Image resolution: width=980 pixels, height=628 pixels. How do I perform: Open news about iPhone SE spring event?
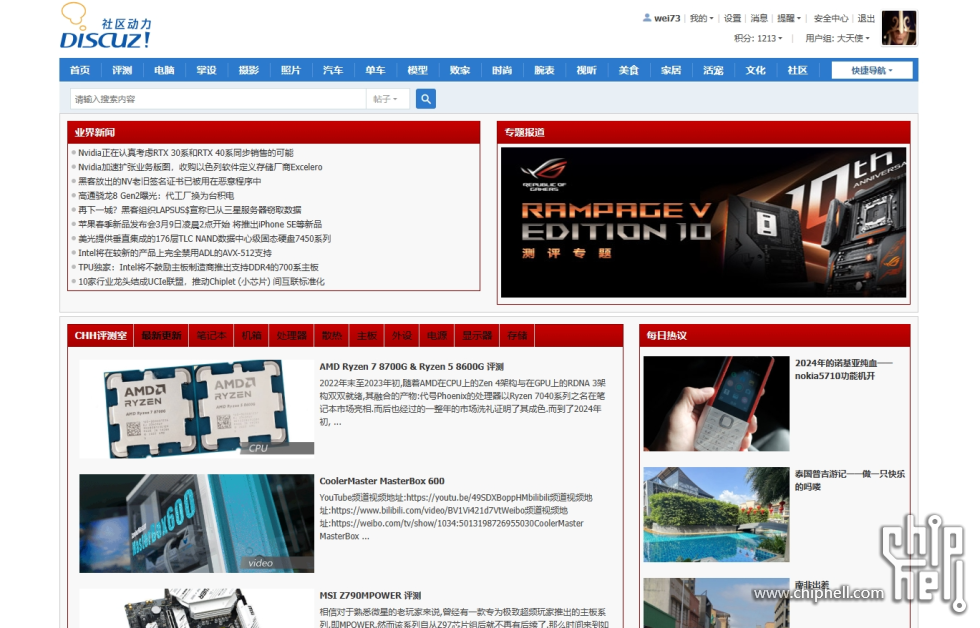point(200,224)
